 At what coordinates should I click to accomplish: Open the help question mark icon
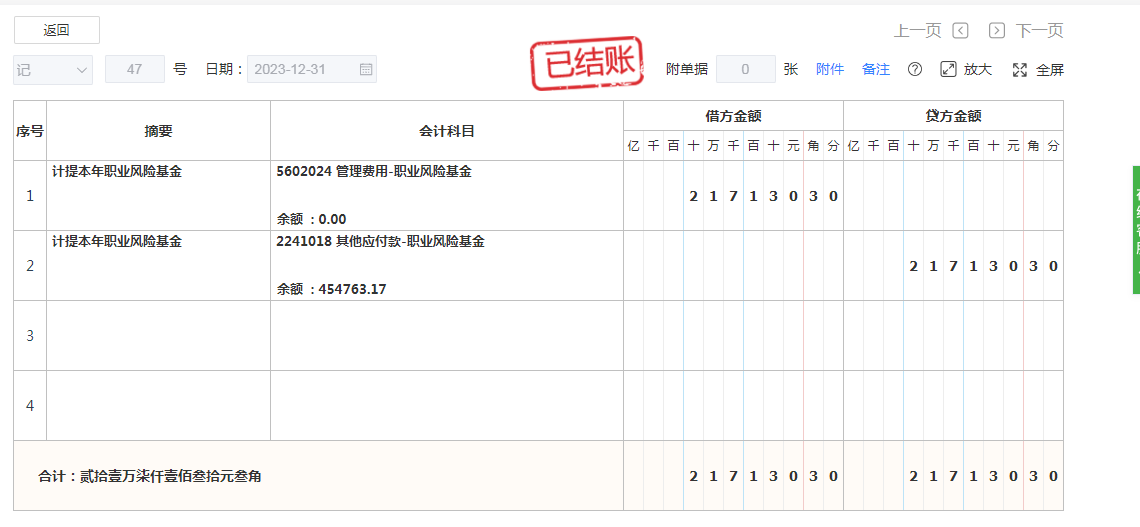pyautogui.click(x=914, y=70)
